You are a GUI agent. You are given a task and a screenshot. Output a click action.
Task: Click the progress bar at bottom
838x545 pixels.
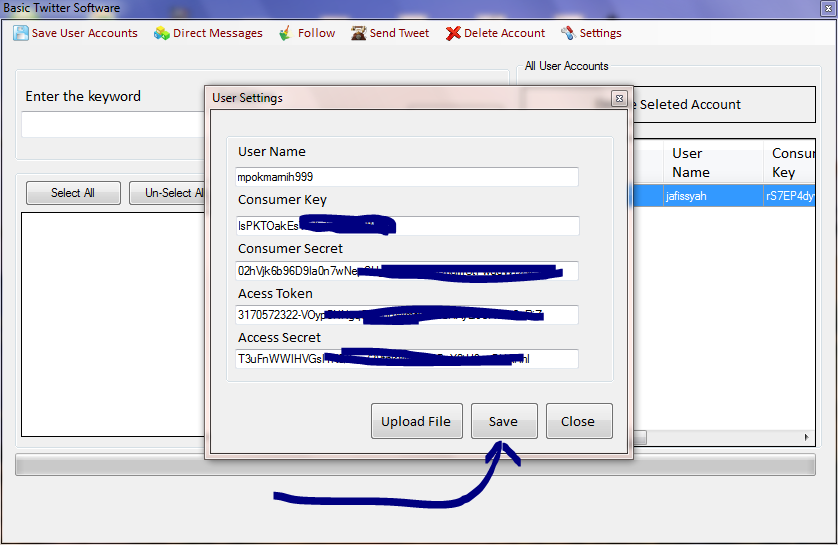pos(415,465)
